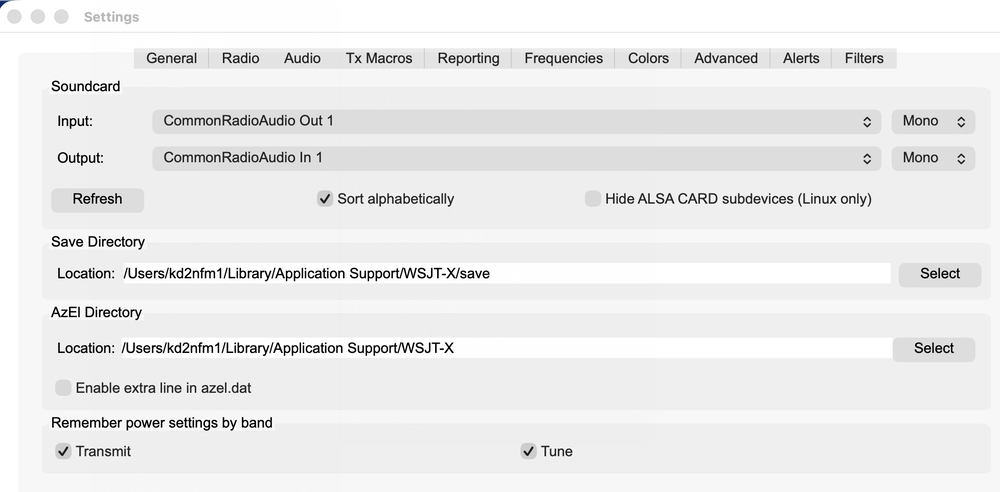Expand the soundcard Input device dropdown

(x=517, y=121)
